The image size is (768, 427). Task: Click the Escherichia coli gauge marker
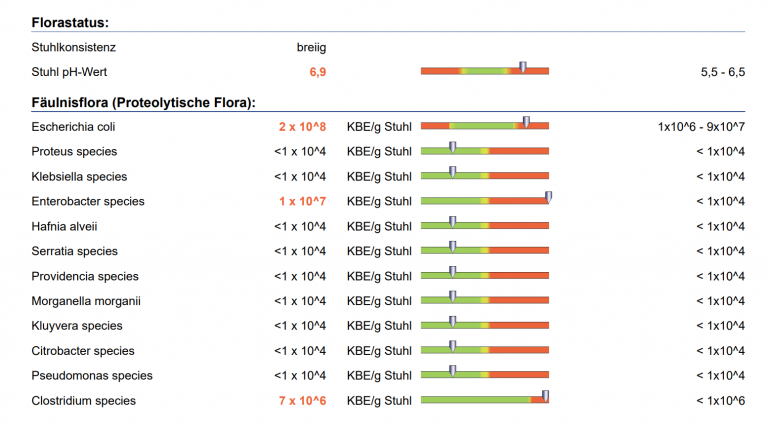pyautogui.click(x=526, y=123)
